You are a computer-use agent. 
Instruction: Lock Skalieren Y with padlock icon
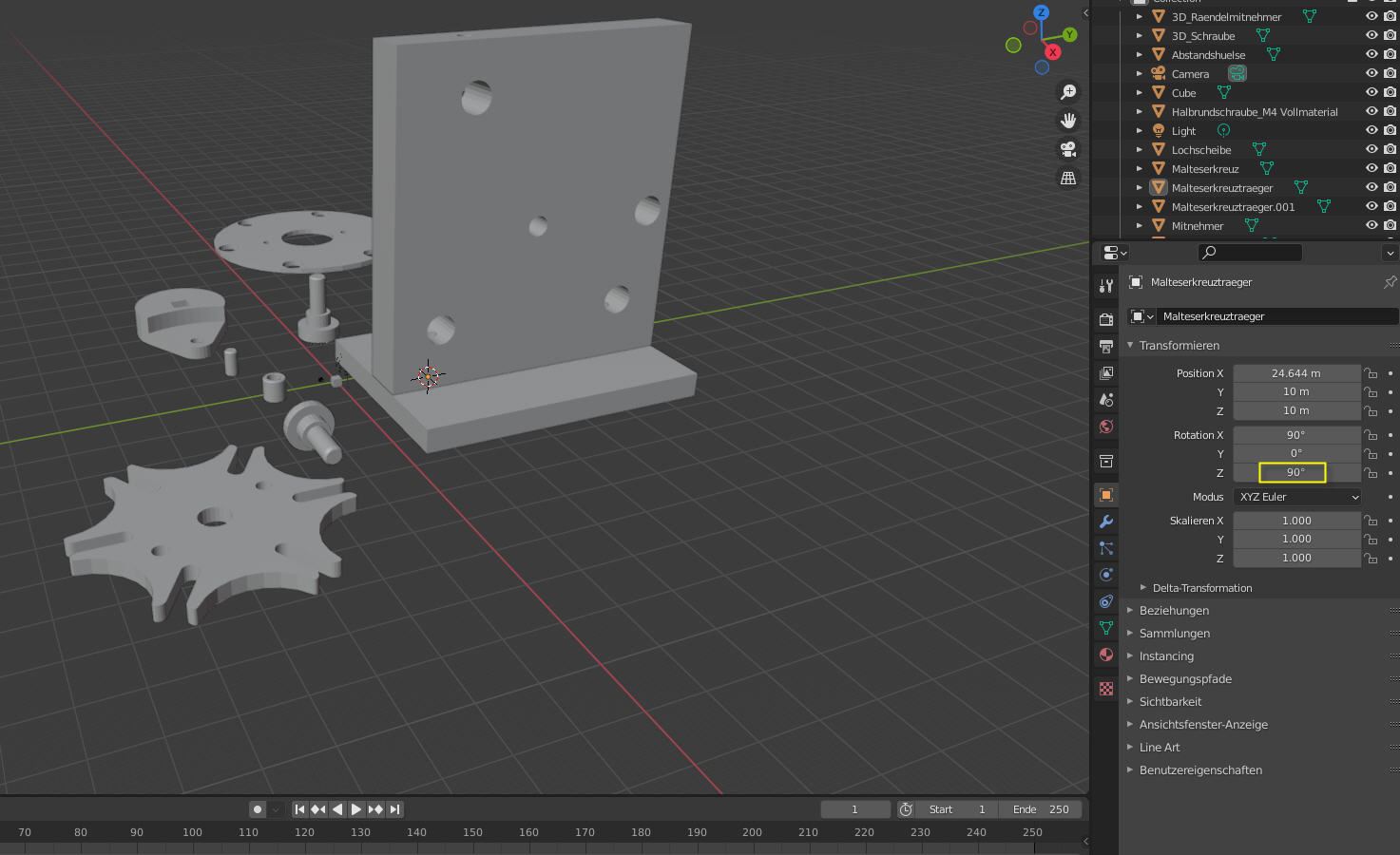tap(1371, 539)
